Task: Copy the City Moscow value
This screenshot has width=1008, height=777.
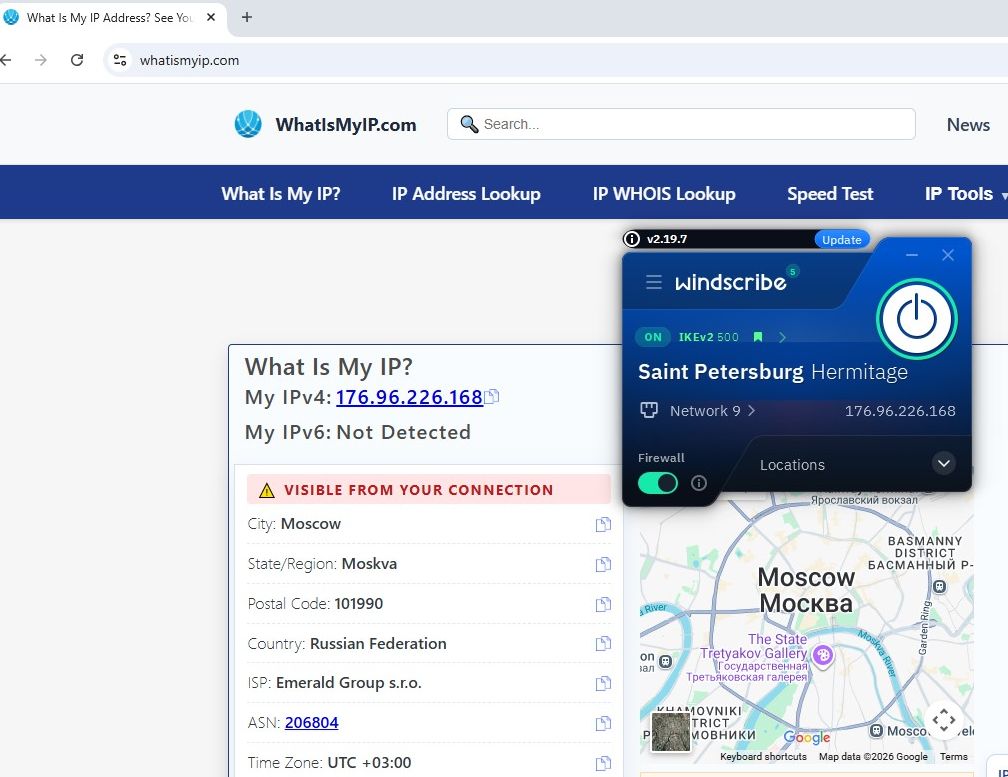Action: click(603, 524)
